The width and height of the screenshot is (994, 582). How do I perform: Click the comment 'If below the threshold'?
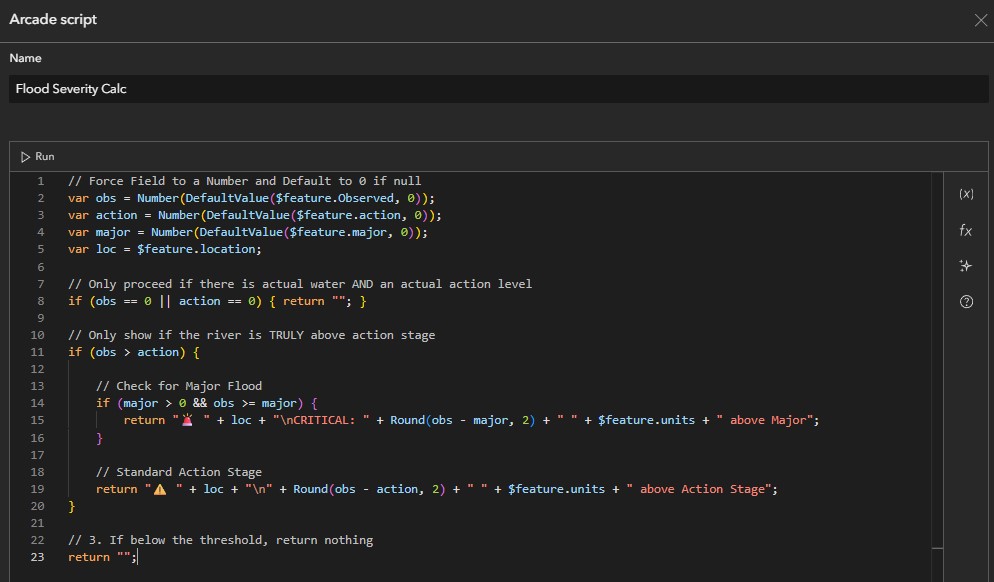tap(221, 540)
